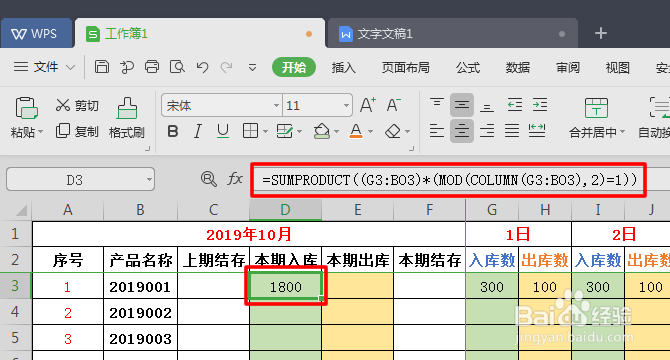Click the formula zoom magnifier icon
The image size is (670, 360).
point(209,179)
